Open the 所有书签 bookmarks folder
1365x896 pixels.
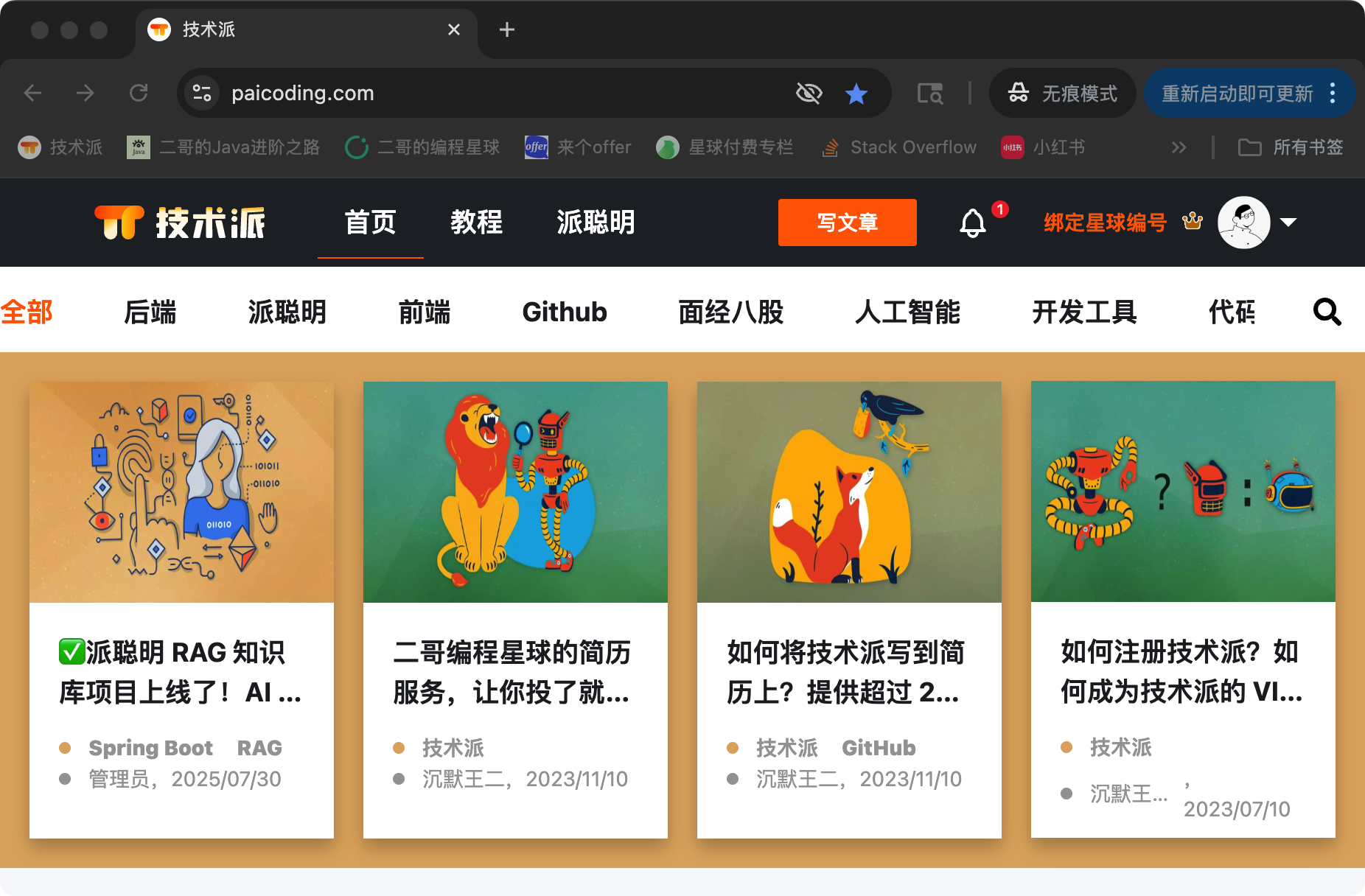tap(1291, 147)
